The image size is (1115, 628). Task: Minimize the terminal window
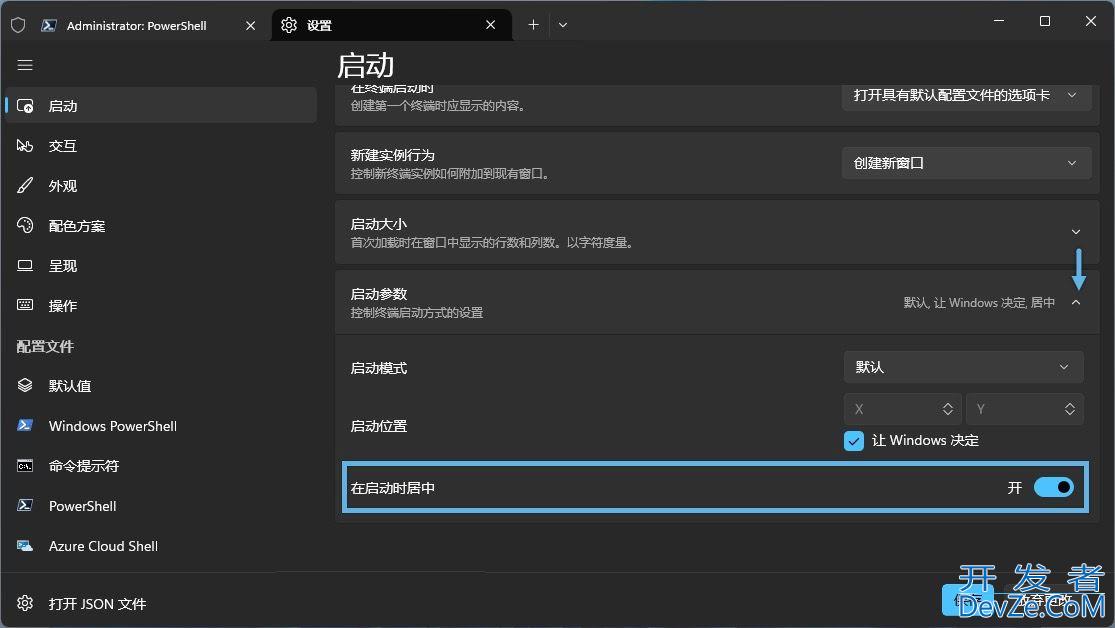(x=999, y=21)
